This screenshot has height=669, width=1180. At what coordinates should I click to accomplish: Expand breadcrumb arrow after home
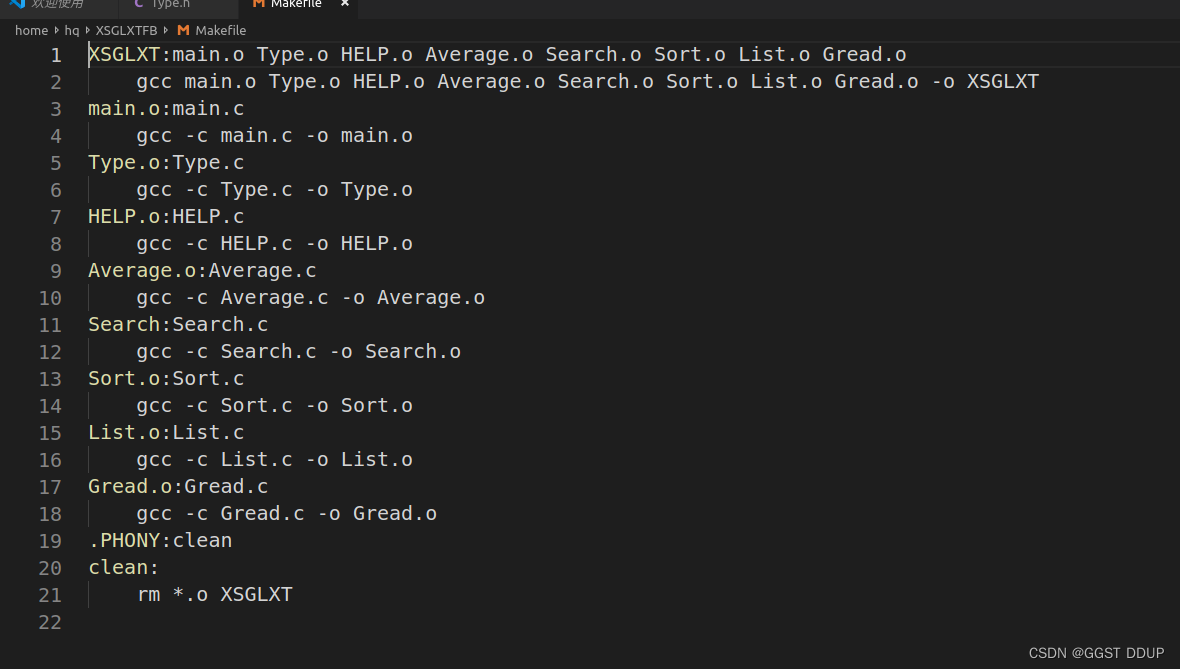click(x=56, y=30)
